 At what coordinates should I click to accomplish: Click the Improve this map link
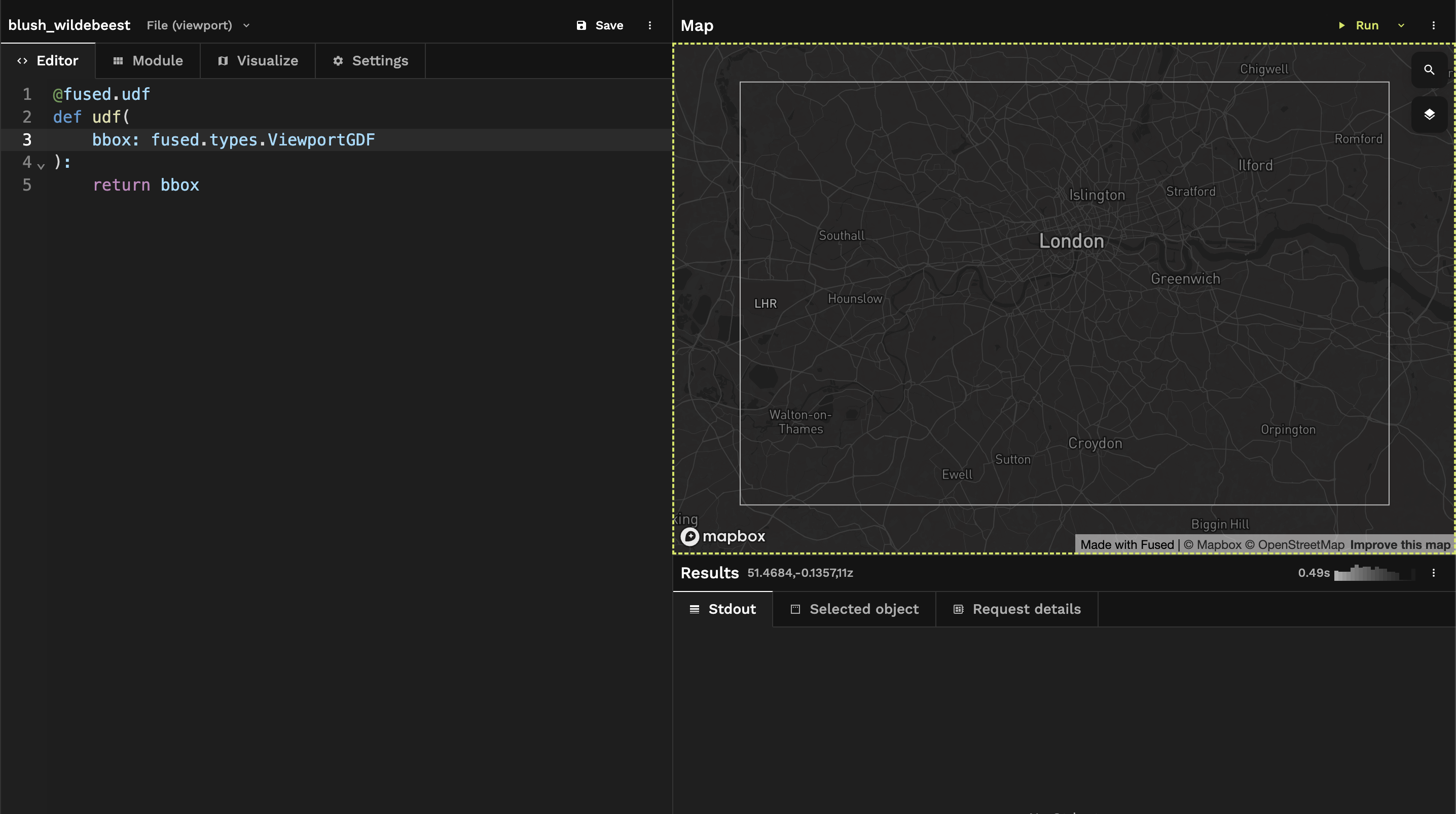(x=1400, y=544)
